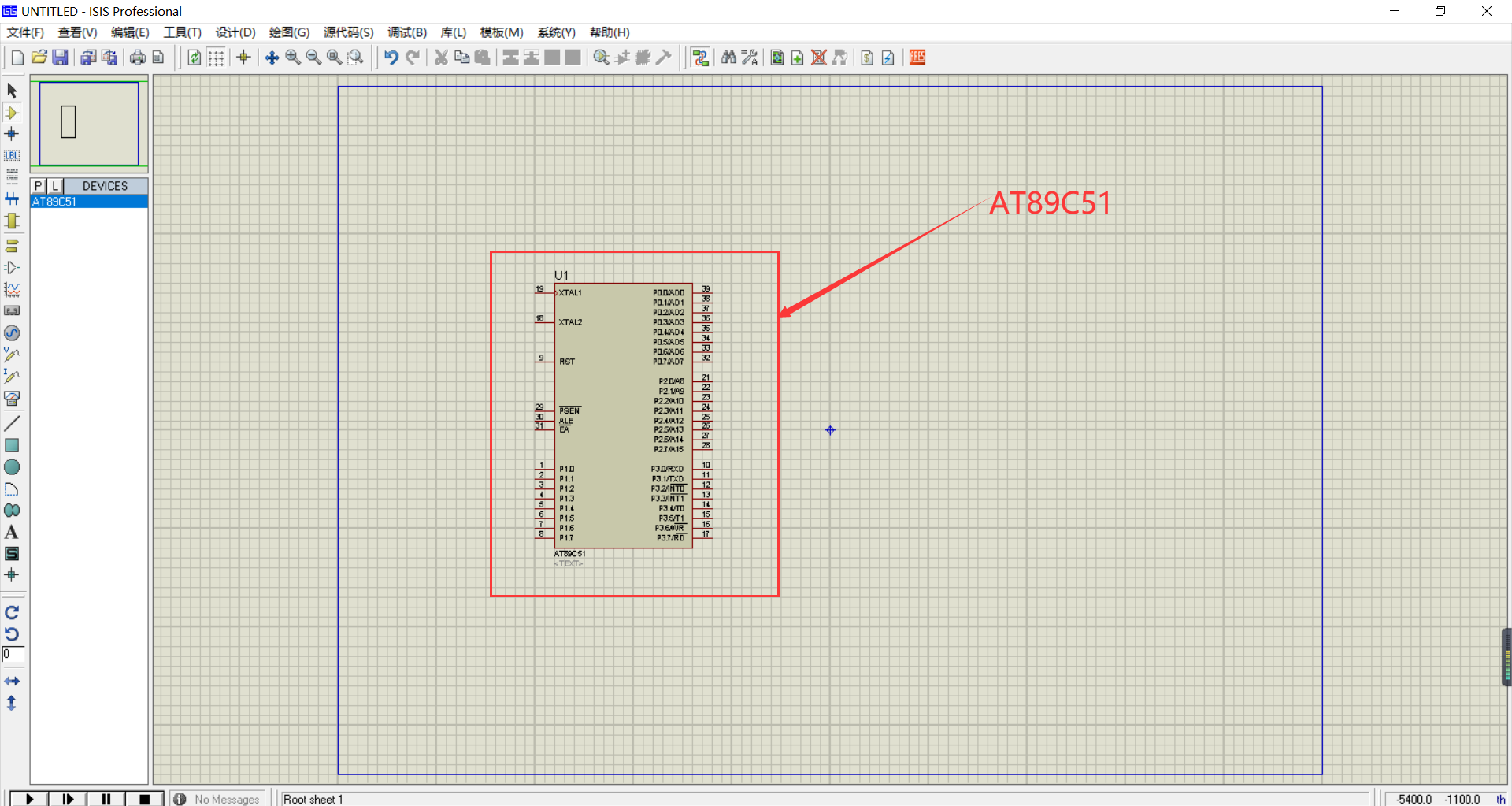The width and height of the screenshot is (1512, 806).
Task: Pick the Voltage Probe tool
Action: 12,355
